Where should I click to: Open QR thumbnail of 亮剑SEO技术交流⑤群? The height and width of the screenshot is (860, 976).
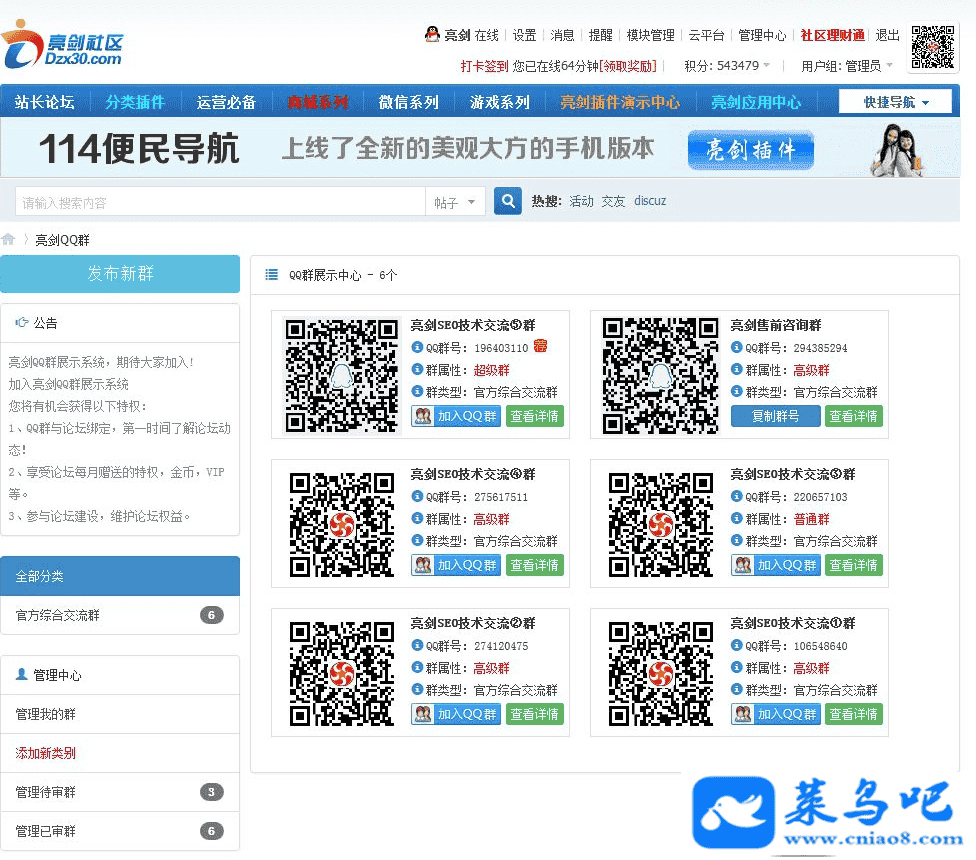tap(341, 375)
